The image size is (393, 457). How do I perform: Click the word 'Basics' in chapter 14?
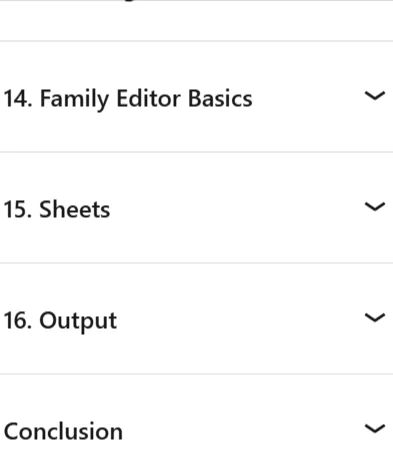(220, 99)
